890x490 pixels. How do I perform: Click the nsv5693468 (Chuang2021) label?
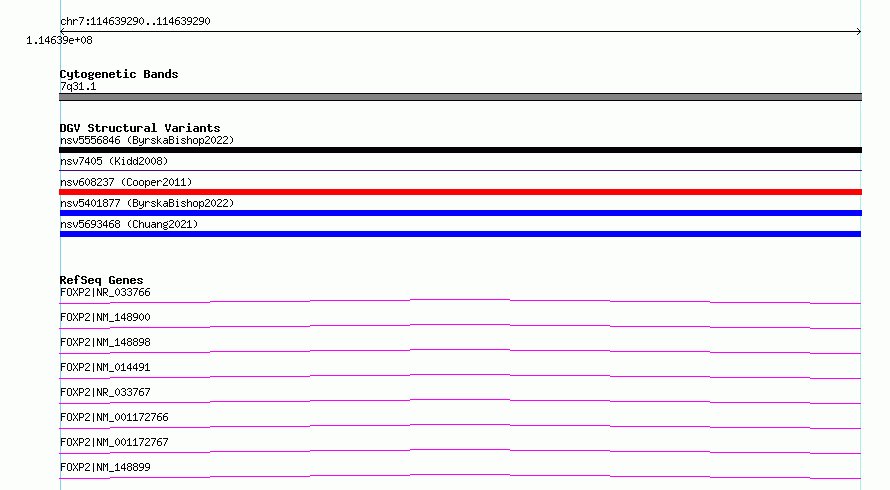[129, 224]
